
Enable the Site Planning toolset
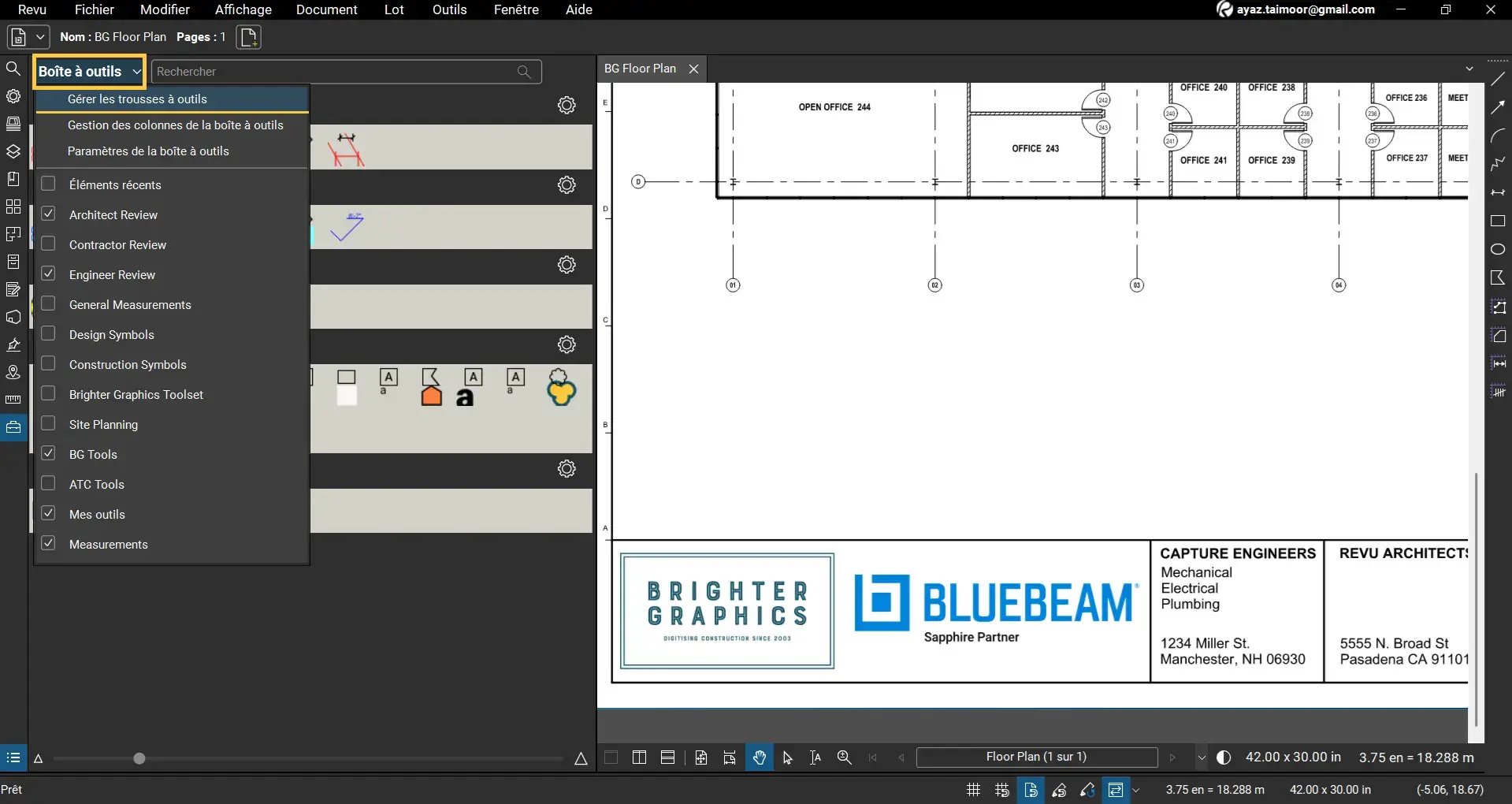tap(48, 424)
